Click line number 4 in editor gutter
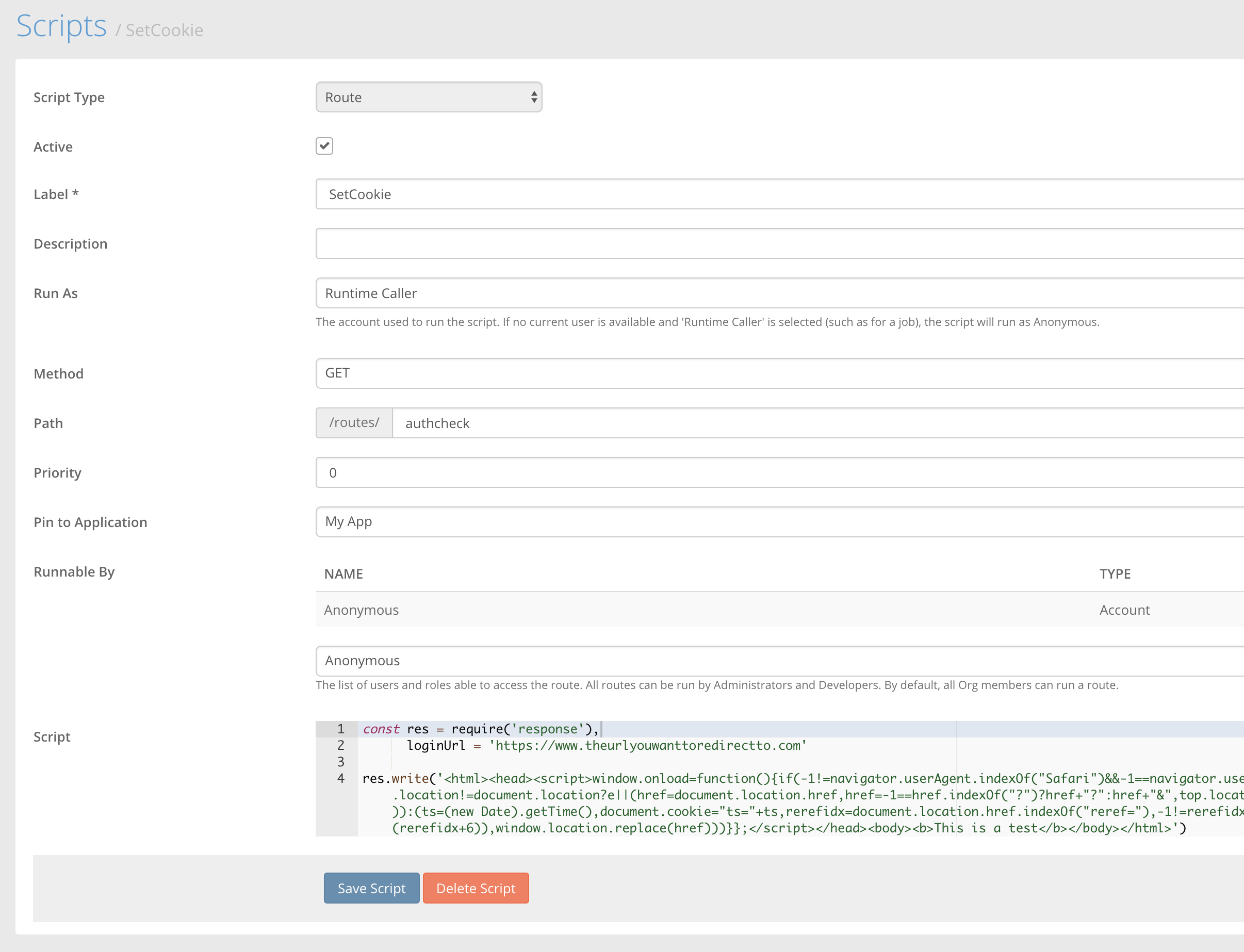The image size is (1244, 952). (x=340, y=779)
